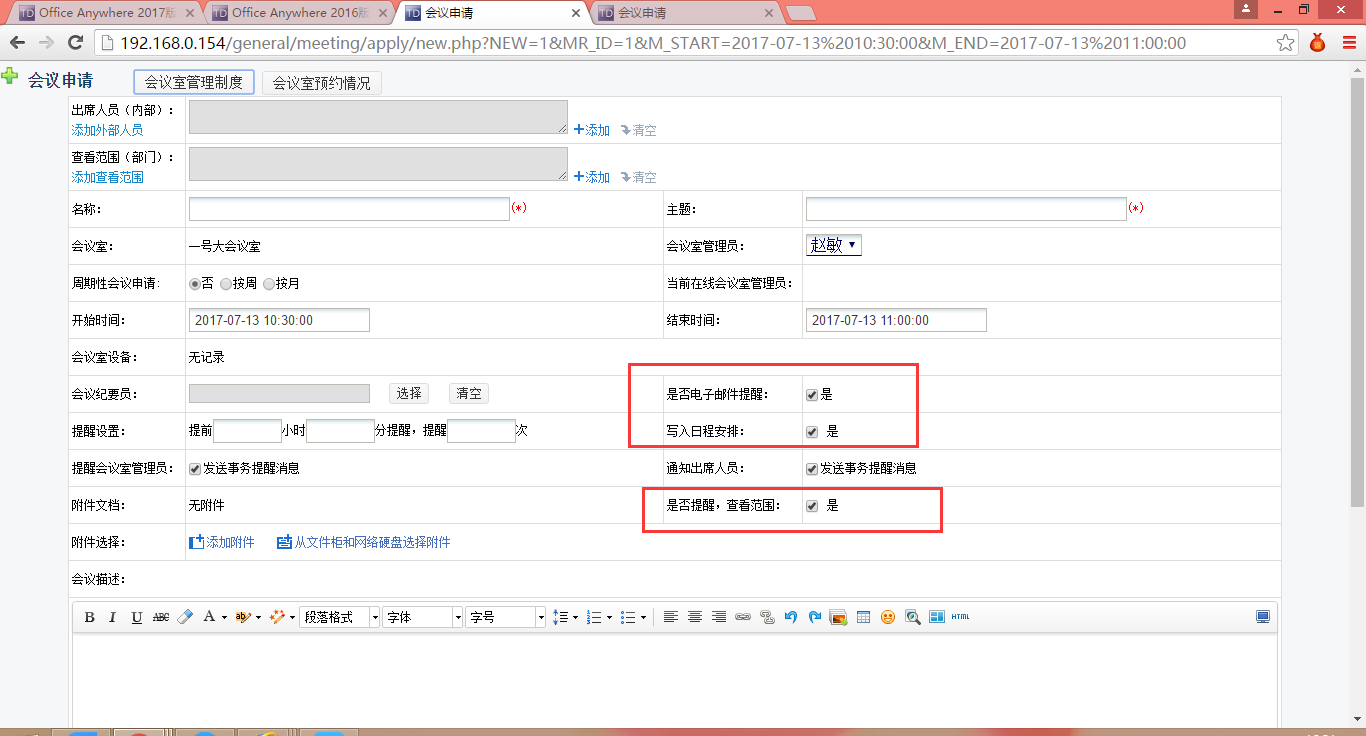Open the insert image tool
Screen dimensions: 1366x736
click(839, 617)
